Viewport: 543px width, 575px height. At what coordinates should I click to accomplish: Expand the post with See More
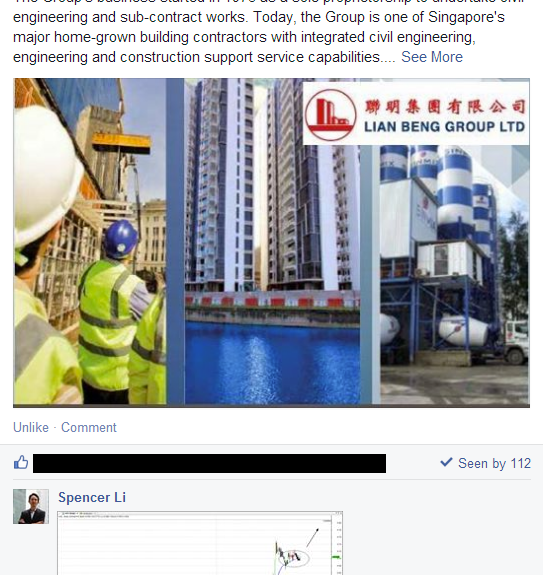tap(432, 57)
